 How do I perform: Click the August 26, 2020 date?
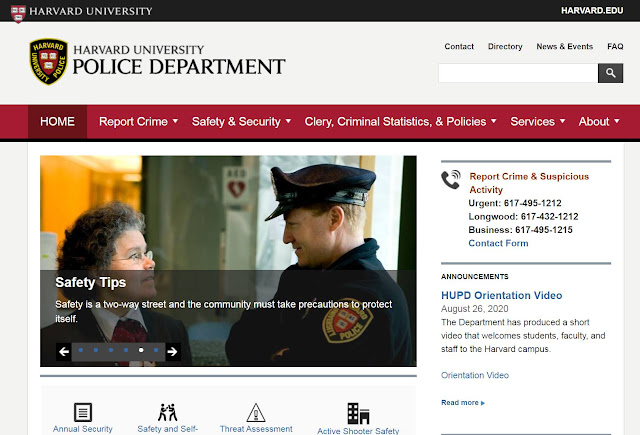[475, 308]
